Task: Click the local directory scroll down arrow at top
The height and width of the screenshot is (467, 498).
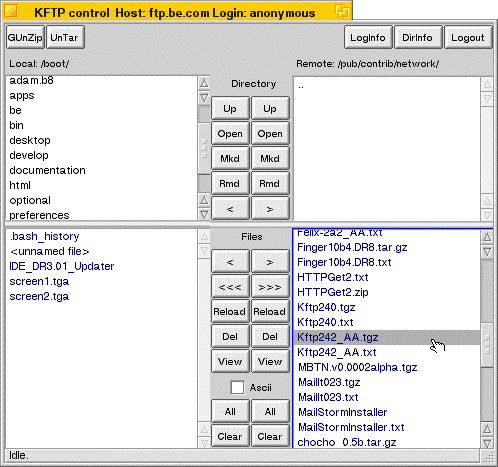Action: (x=204, y=98)
